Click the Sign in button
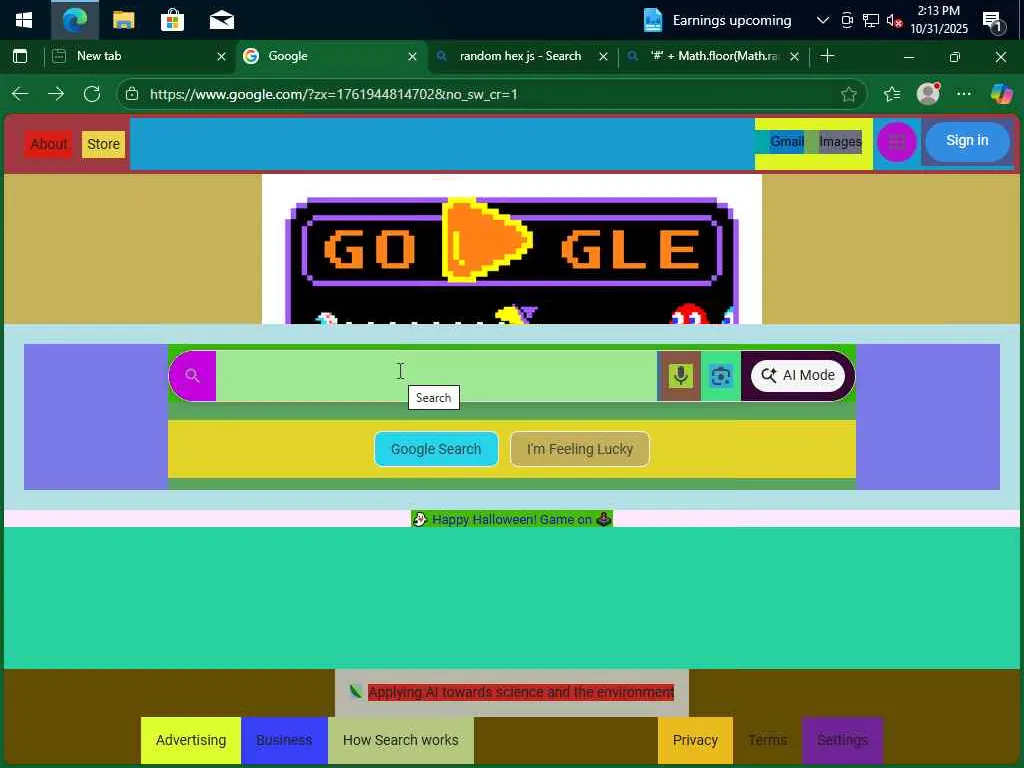Viewport: 1024px width, 768px height. coord(967,141)
